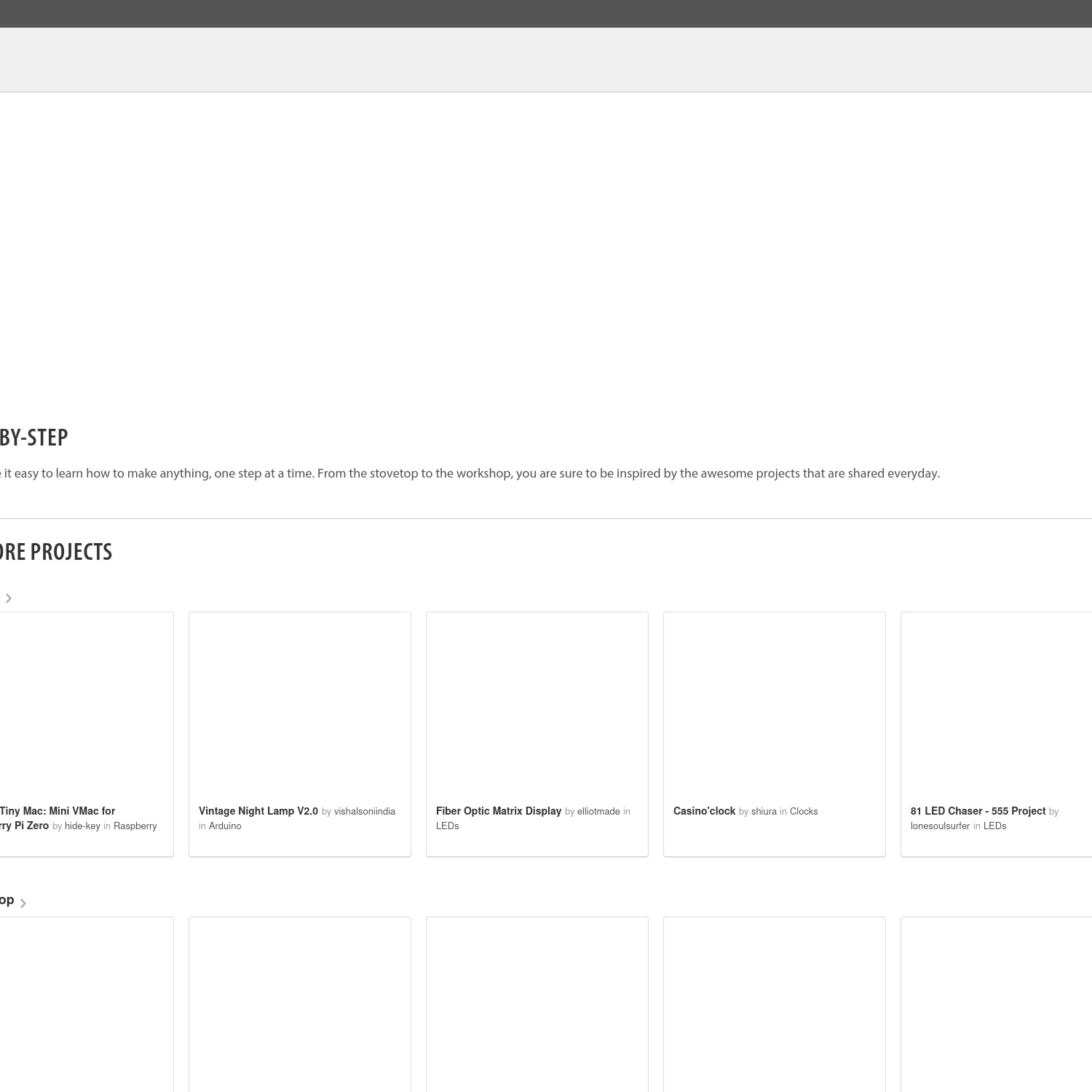Select the Arduino category link
The width and height of the screenshot is (1092, 1092).
[225, 826]
